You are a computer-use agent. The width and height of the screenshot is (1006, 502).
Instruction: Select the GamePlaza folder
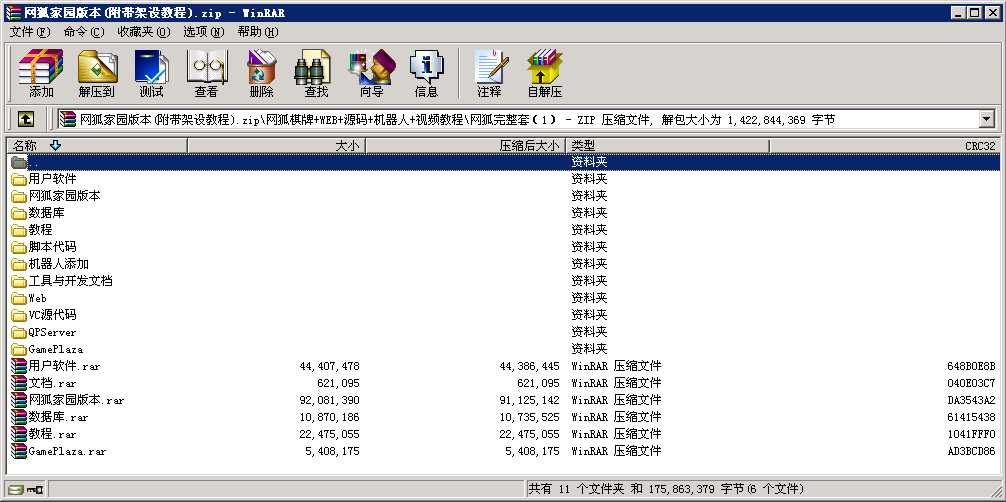(x=56, y=349)
